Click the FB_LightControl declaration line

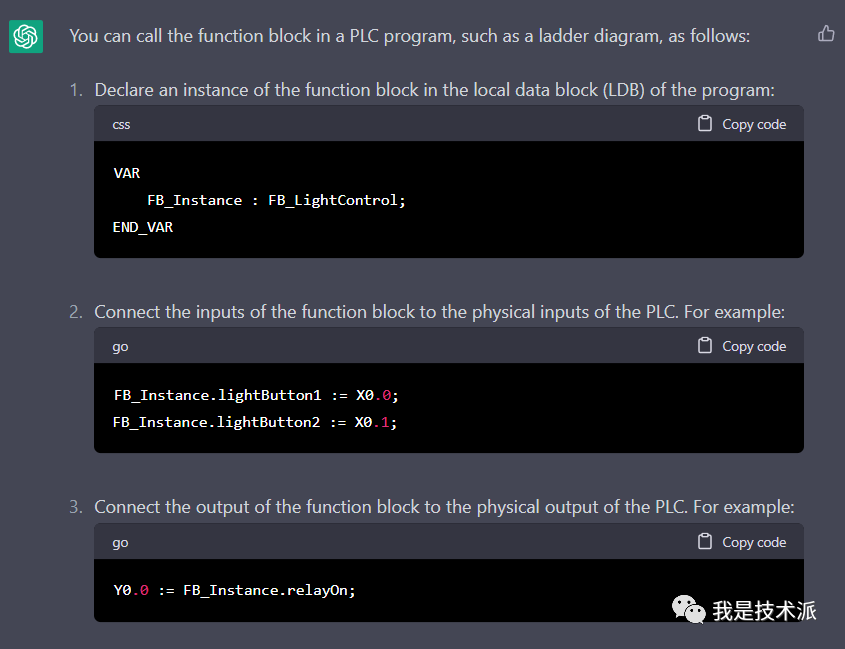tap(276, 200)
